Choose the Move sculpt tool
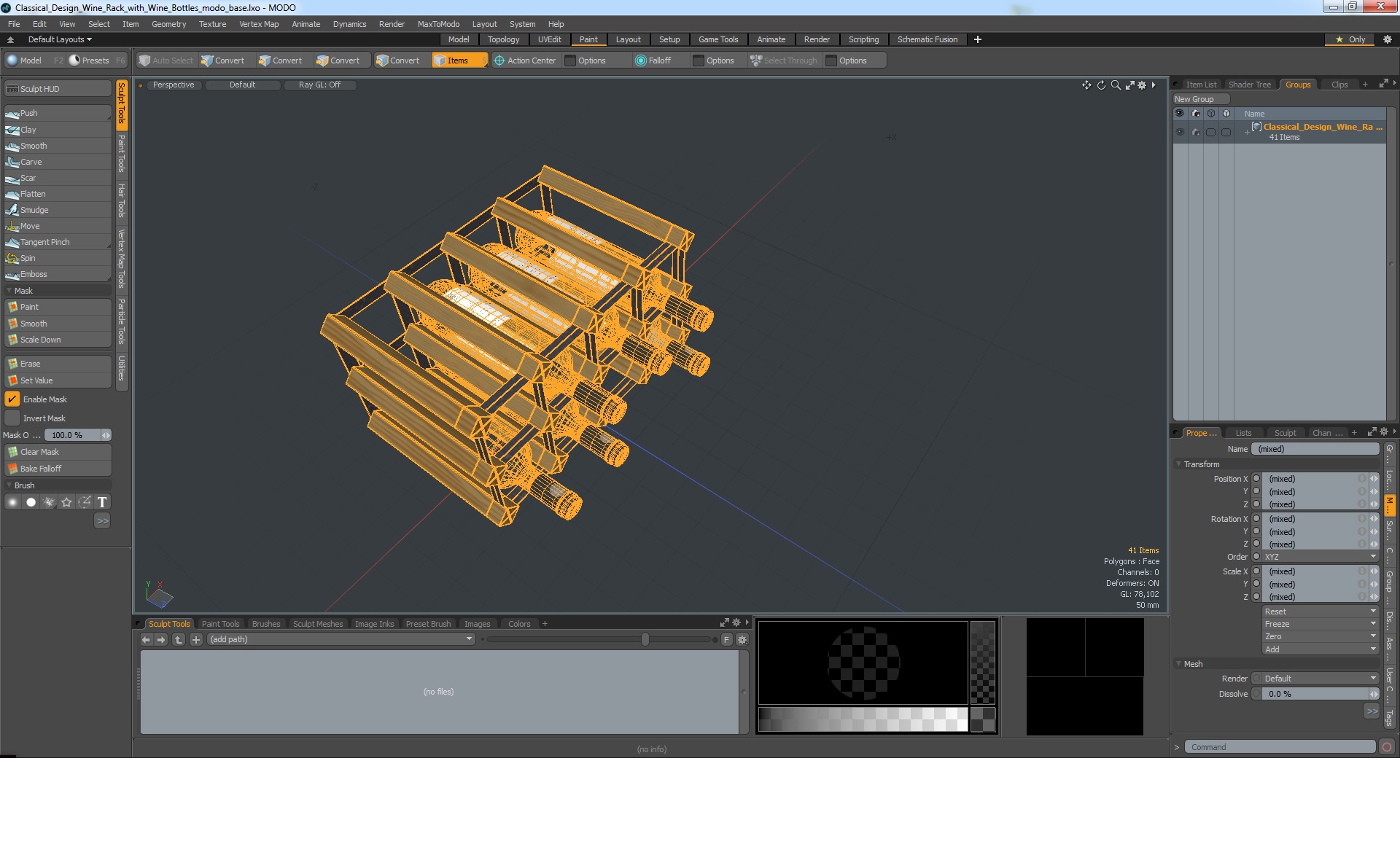 [x=58, y=226]
